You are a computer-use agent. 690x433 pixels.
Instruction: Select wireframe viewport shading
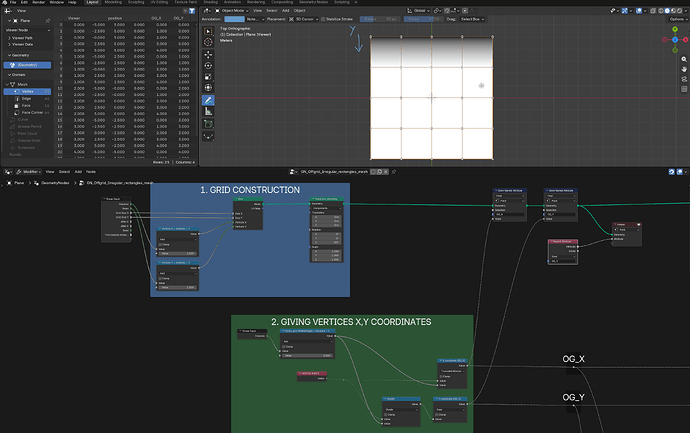661,11
